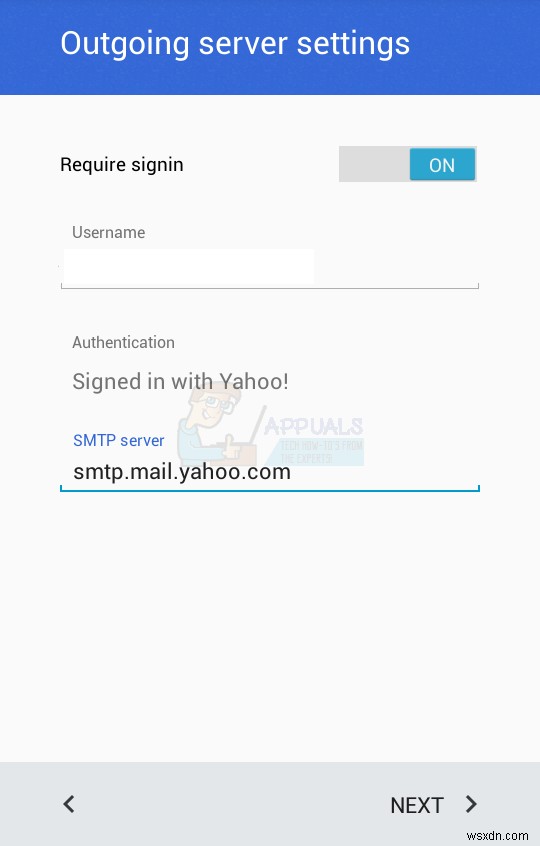Tap the forward chevron beside NEXT
The width and height of the screenshot is (540, 846).
[x=471, y=804]
